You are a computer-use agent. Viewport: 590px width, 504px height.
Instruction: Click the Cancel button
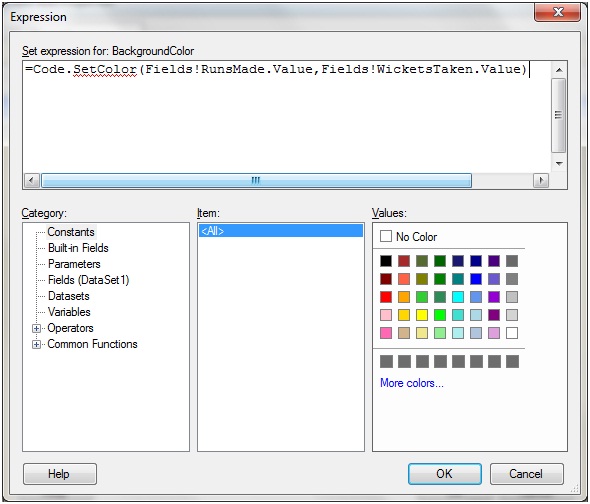[x=526, y=474]
